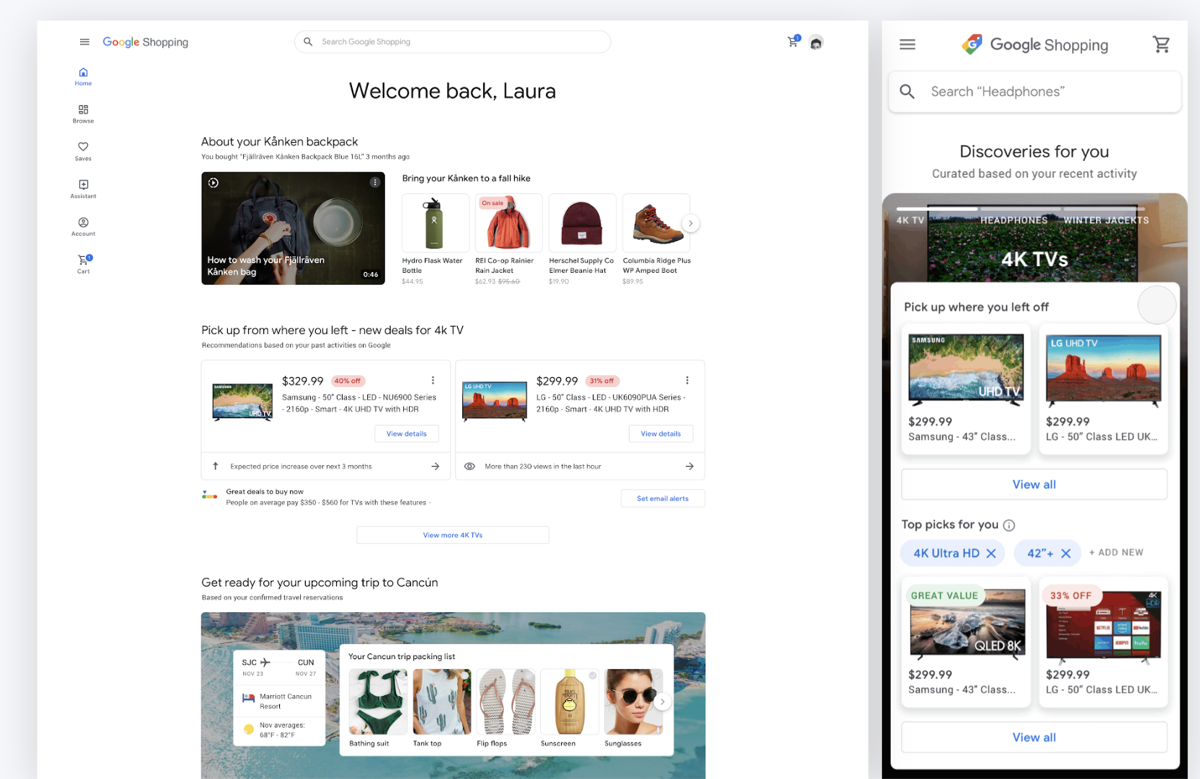Open the user profile avatar
The width and height of the screenshot is (1200, 779).
tap(816, 43)
